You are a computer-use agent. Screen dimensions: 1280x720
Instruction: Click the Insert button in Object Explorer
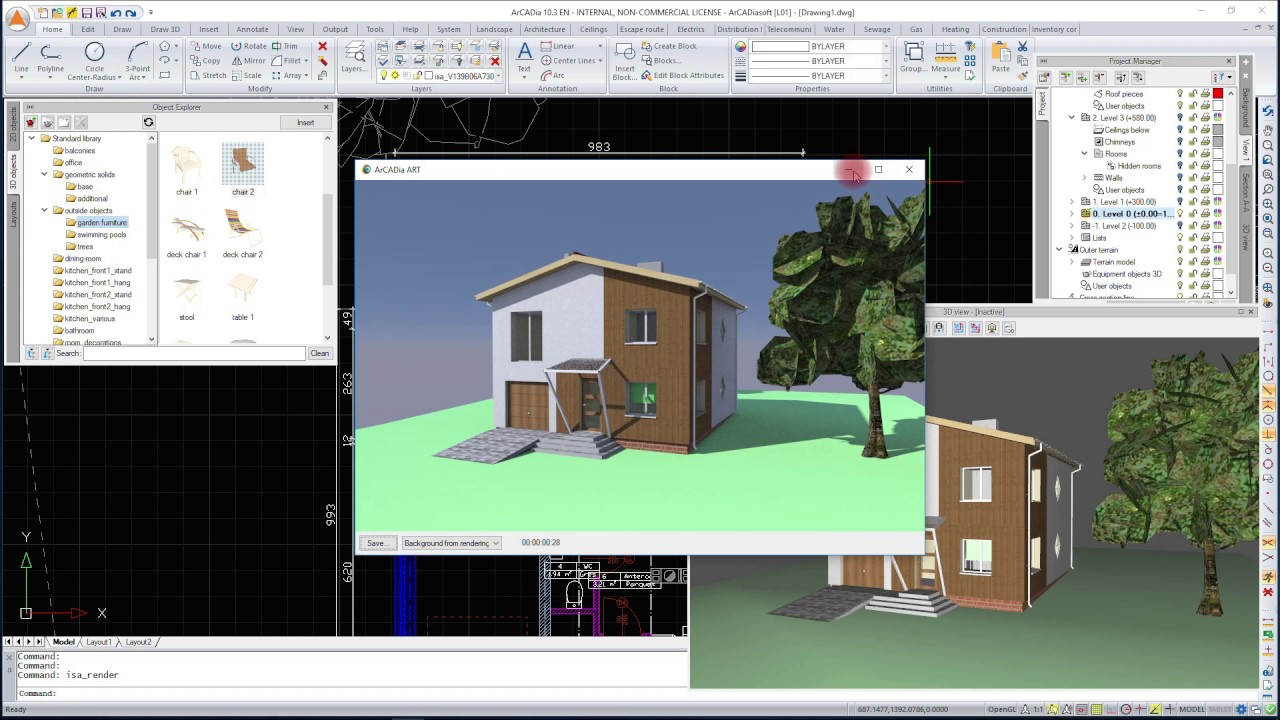(x=305, y=123)
